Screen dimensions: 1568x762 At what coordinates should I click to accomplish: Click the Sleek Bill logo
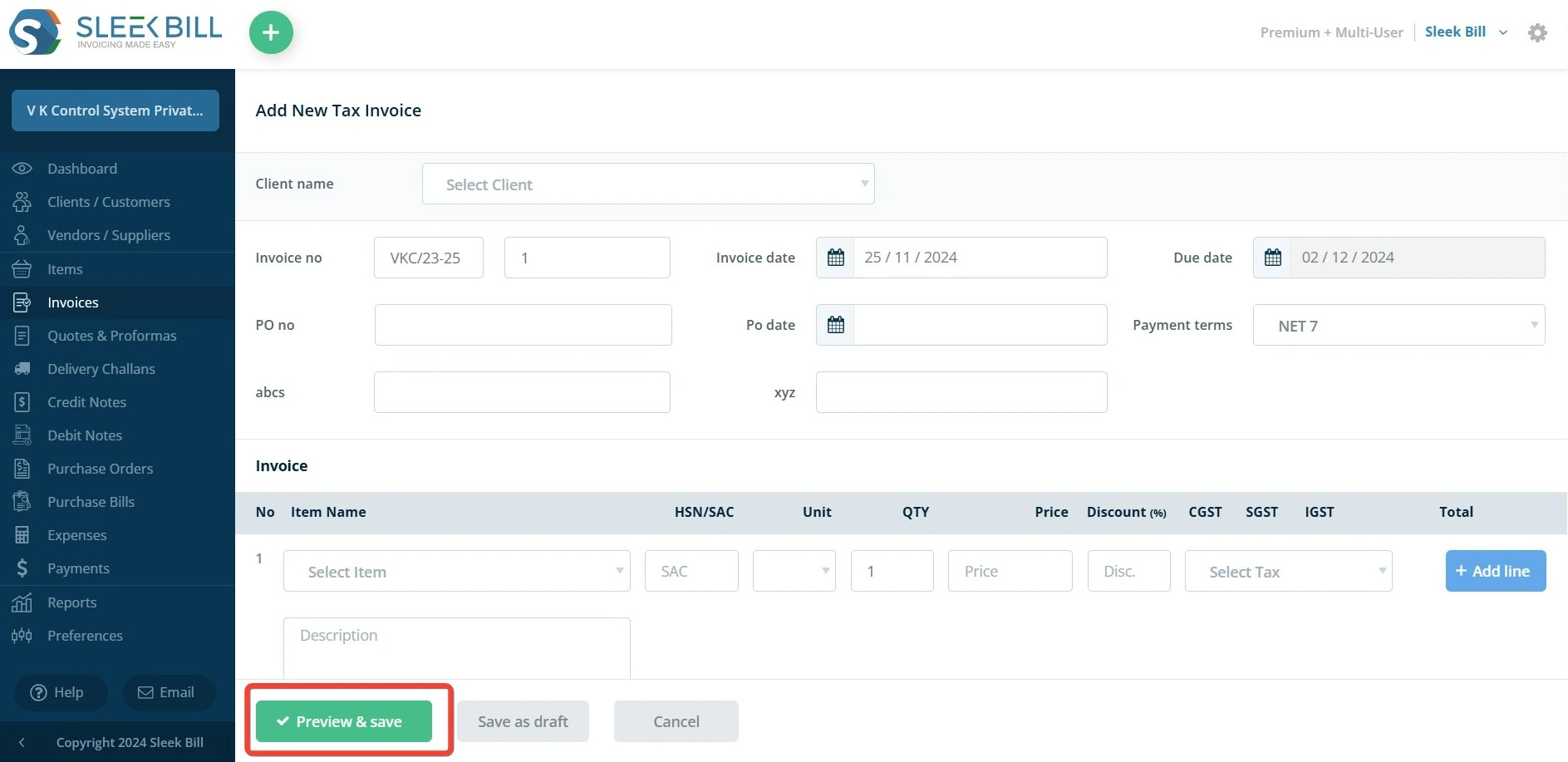click(116, 32)
